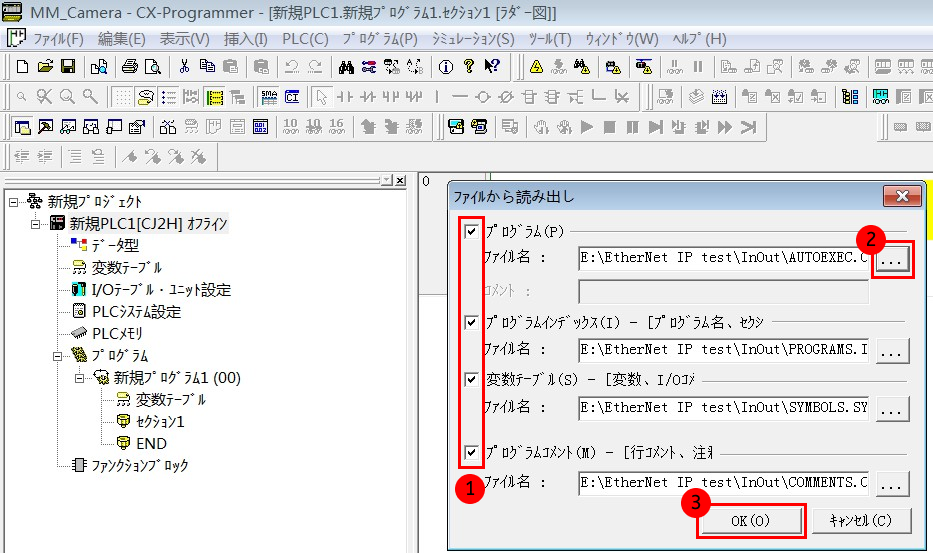Click the new coil circle ladder tool
Viewport: 933px width, 553px height.
483,96
